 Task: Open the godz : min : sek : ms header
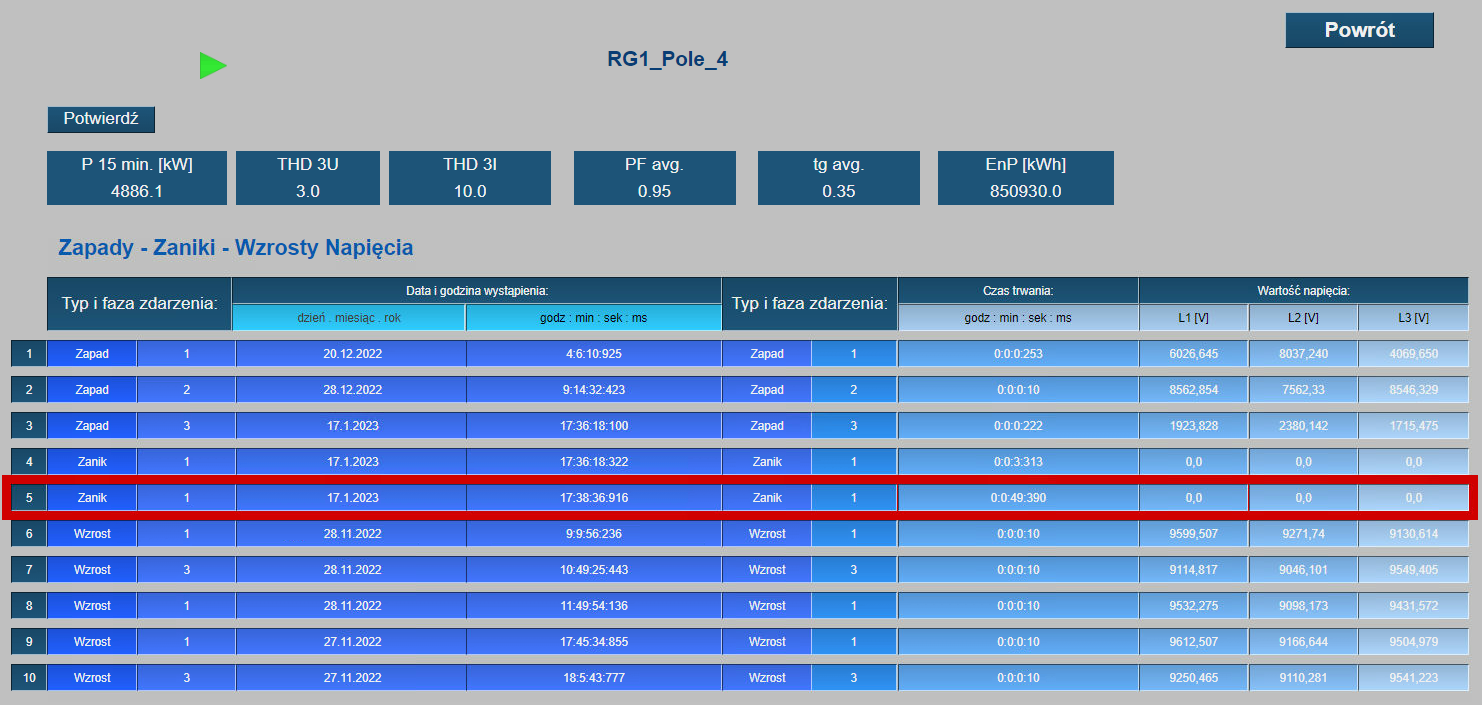pos(592,317)
